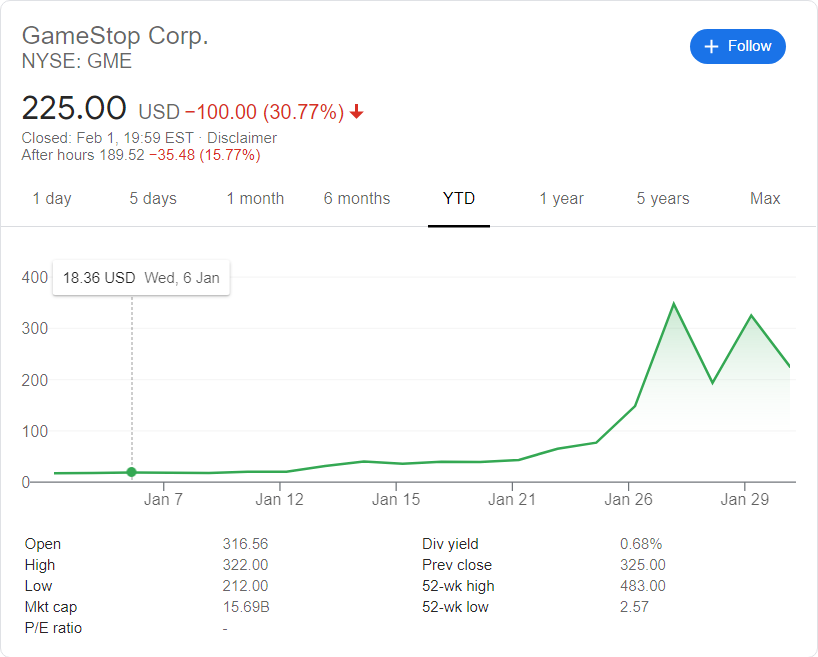The height and width of the screenshot is (657, 818).
Task: Click the Jan 29 axis label
Action: 745,499
